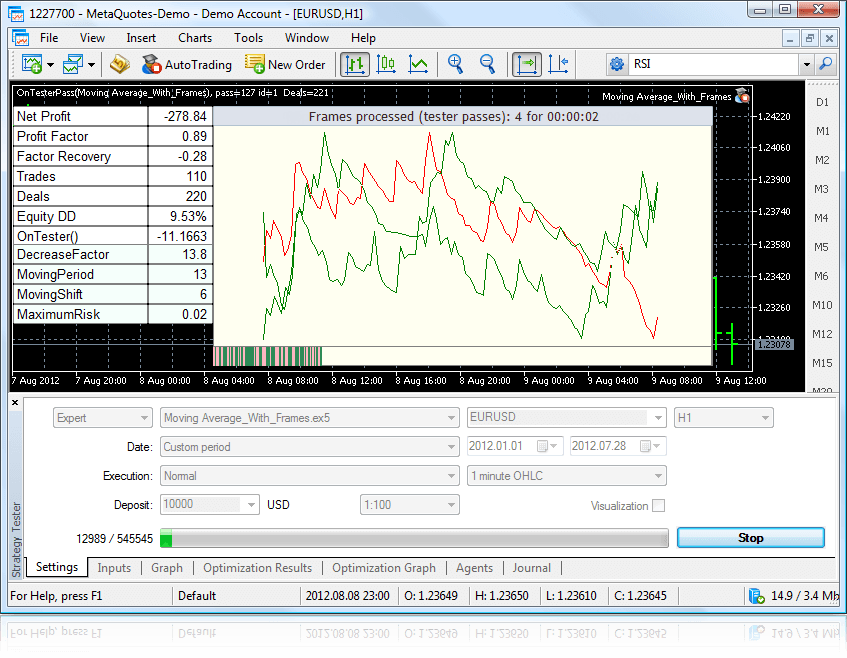Open the Window menu
The height and width of the screenshot is (658, 847).
pyautogui.click(x=307, y=38)
